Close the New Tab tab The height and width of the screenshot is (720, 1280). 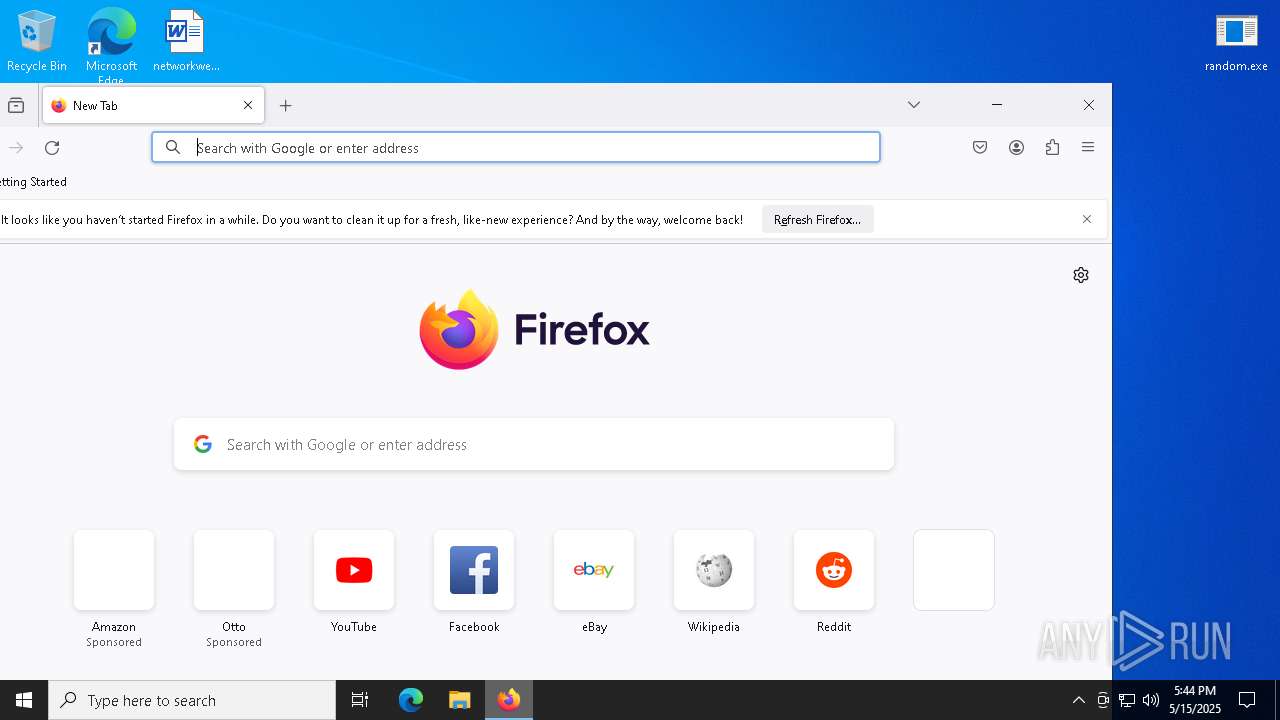pyautogui.click(x=248, y=105)
